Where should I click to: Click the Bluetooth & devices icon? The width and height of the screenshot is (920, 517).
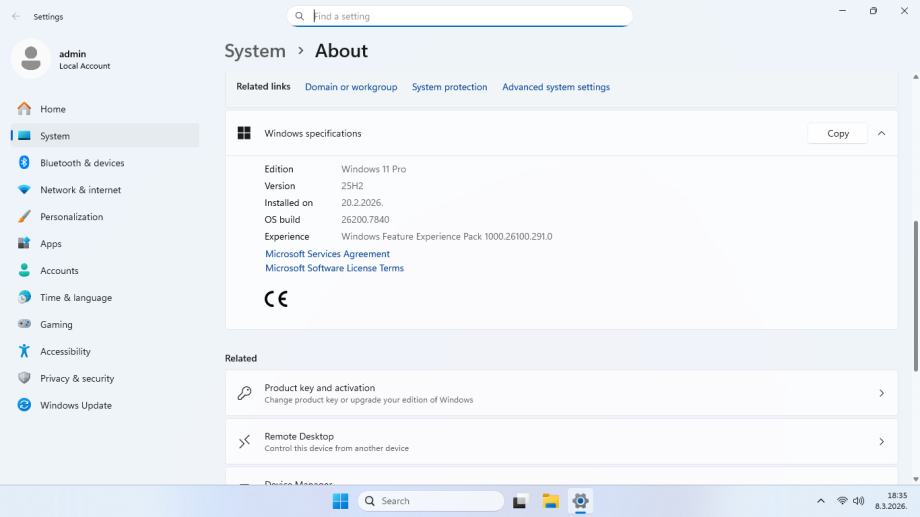[x=24, y=163]
